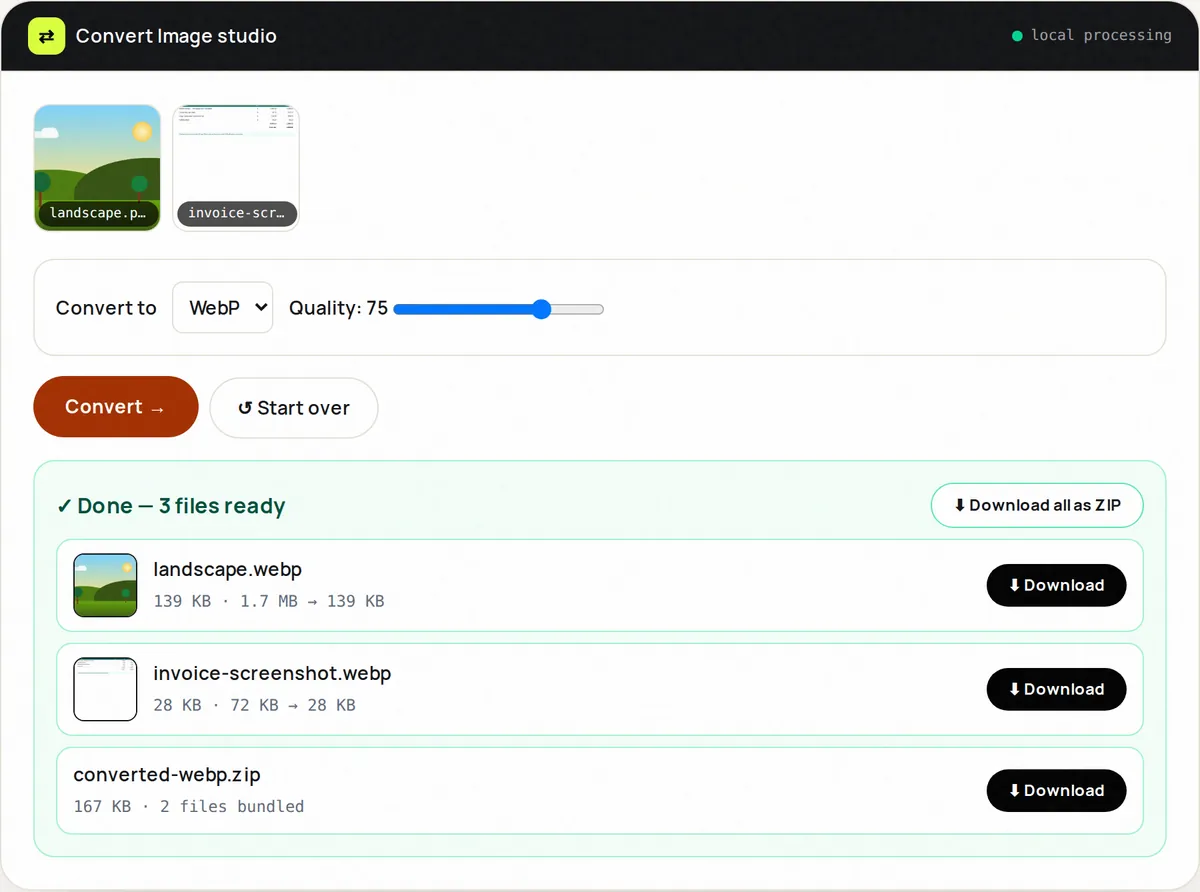Click the 'local processing' status text
Image resolution: width=1200 pixels, height=892 pixels.
1101,35
